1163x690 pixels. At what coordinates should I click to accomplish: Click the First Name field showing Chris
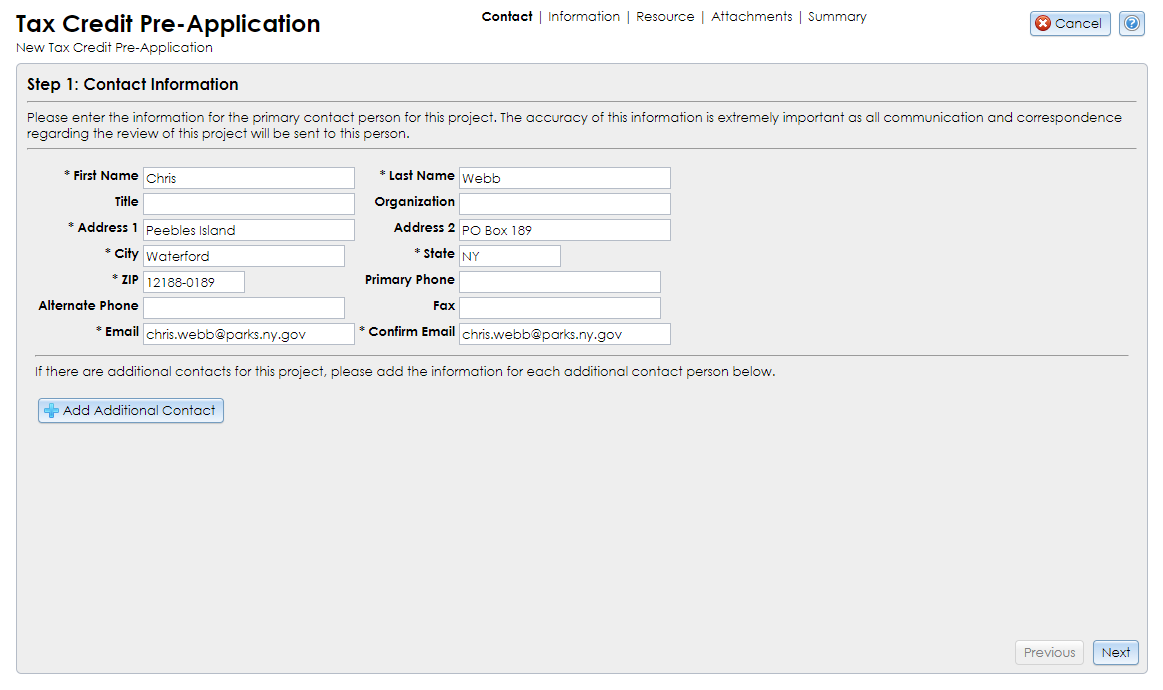tap(248, 177)
